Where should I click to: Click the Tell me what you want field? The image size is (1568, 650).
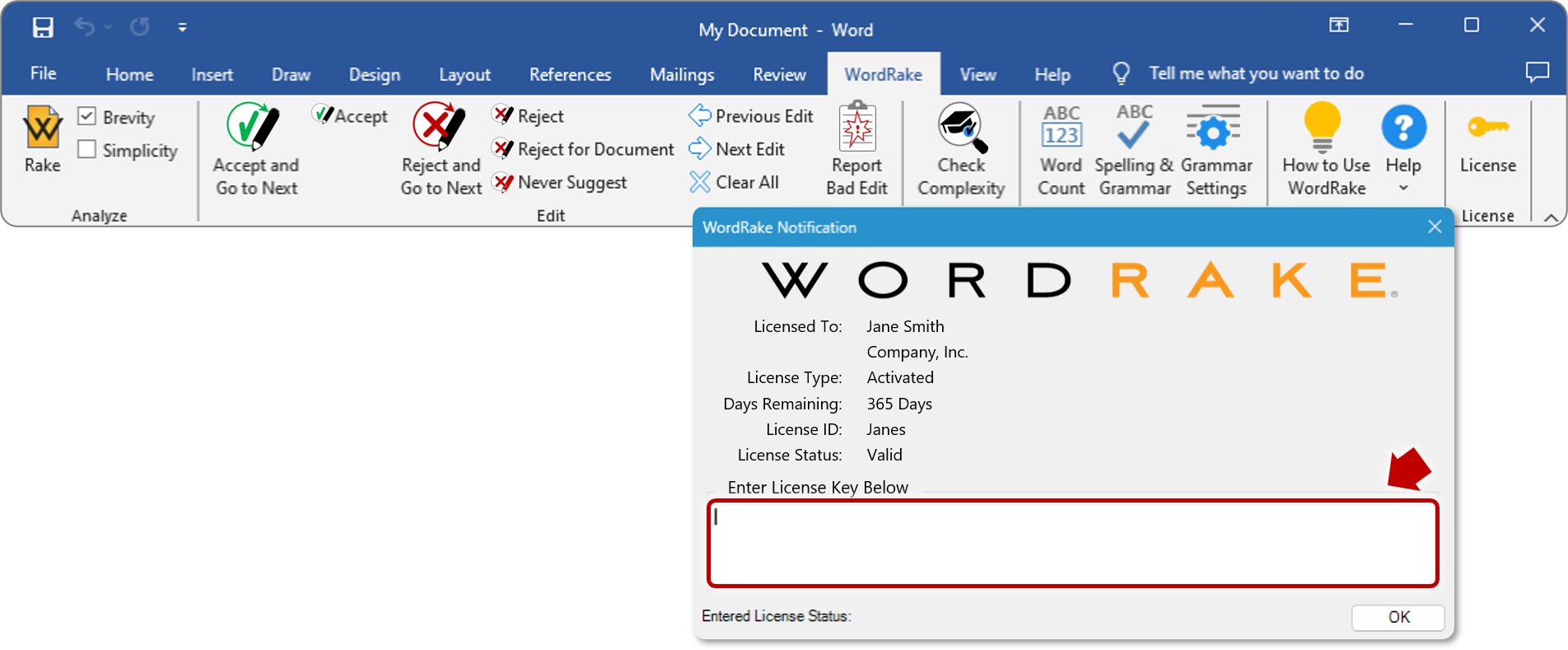pos(1256,73)
